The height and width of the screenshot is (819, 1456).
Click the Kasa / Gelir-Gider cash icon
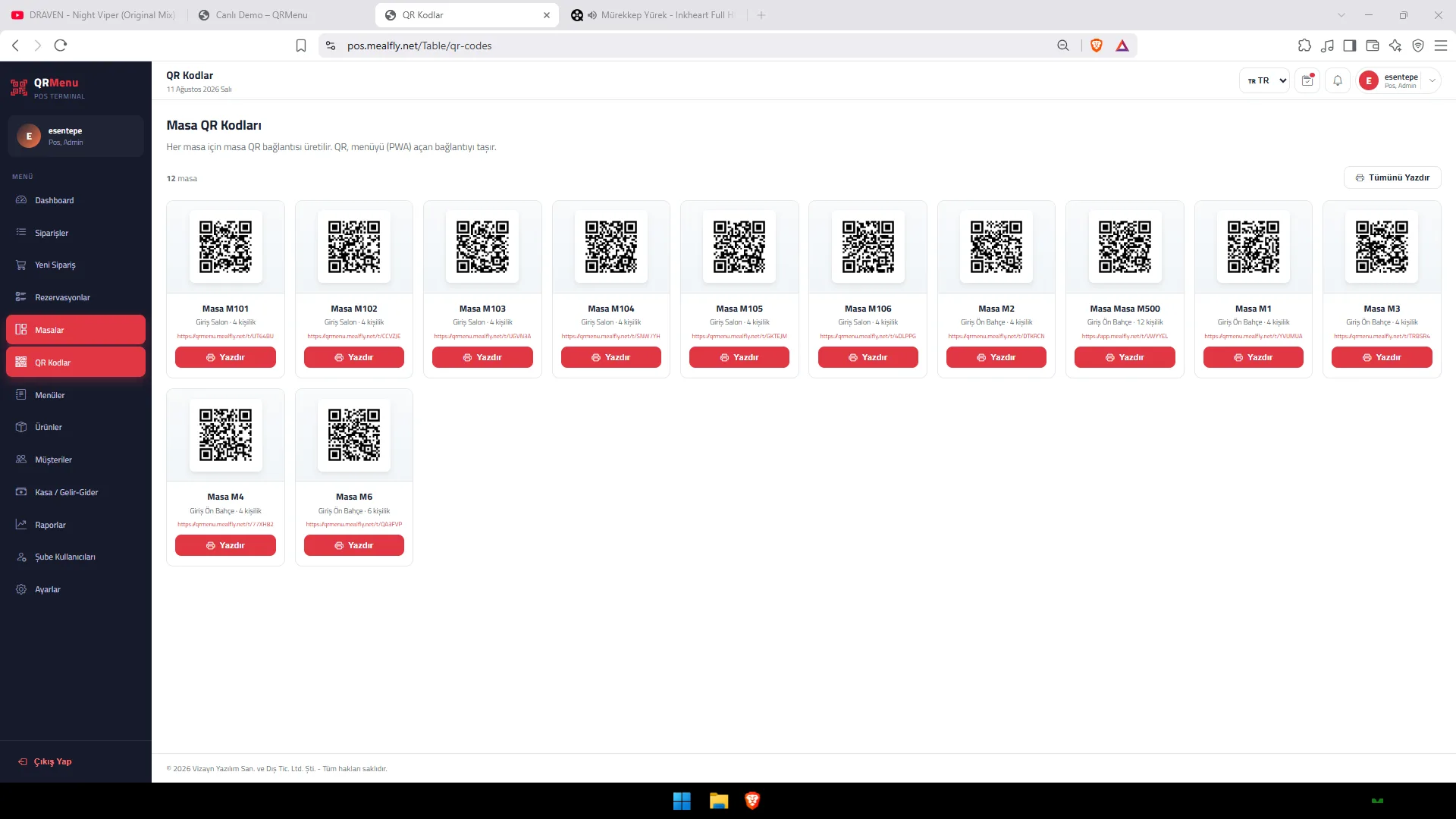pyautogui.click(x=21, y=492)
